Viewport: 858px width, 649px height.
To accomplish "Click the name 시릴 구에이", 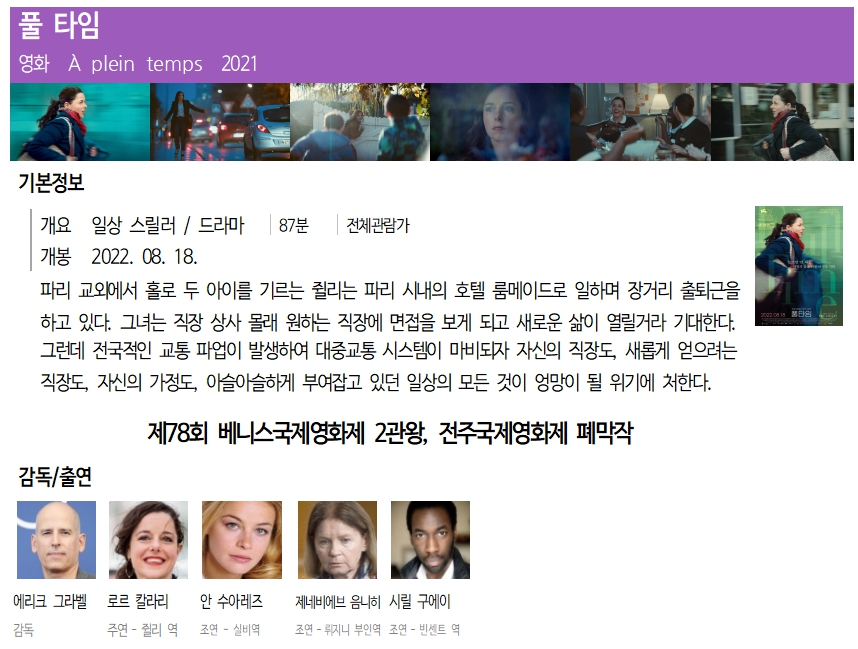I will coord(420,602).
